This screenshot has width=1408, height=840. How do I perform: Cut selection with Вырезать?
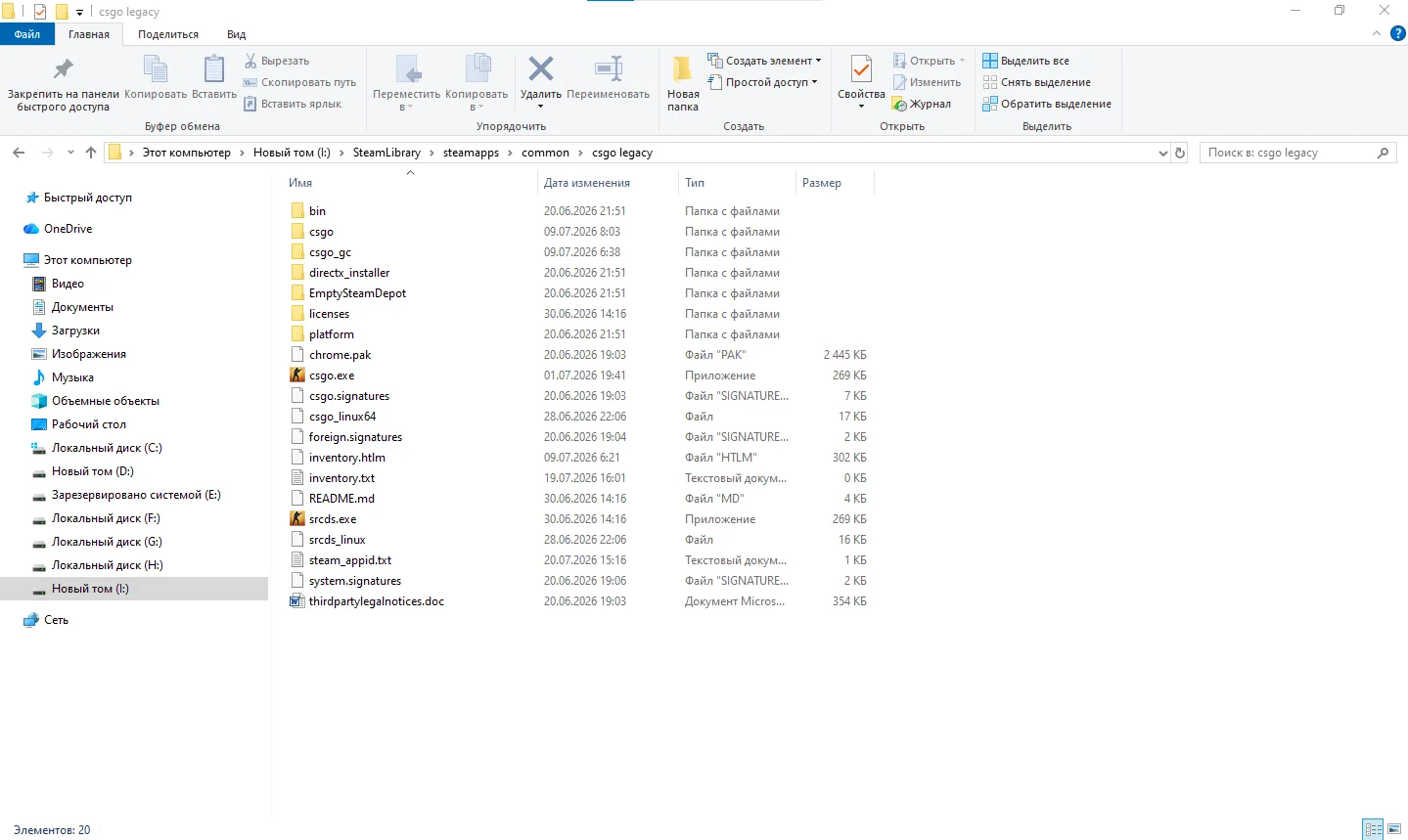tap(277, 61)
